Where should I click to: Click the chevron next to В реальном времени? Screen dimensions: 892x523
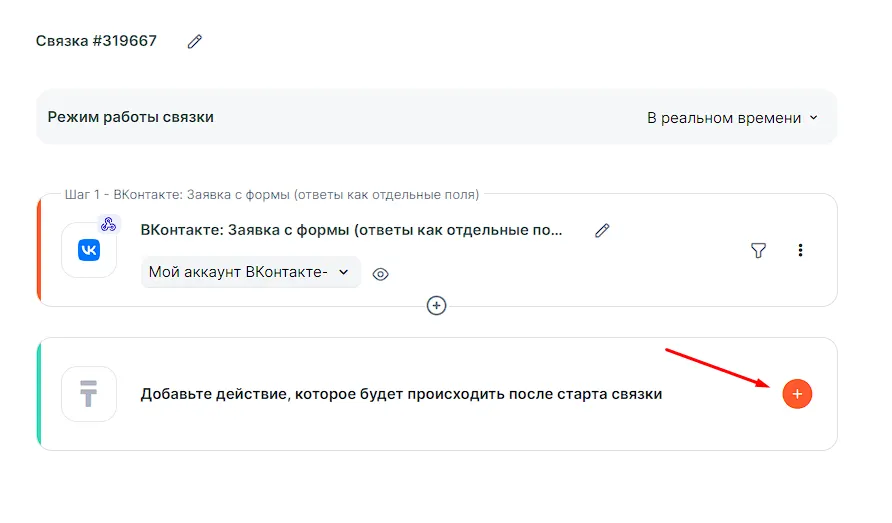click(x=813, y=118)
